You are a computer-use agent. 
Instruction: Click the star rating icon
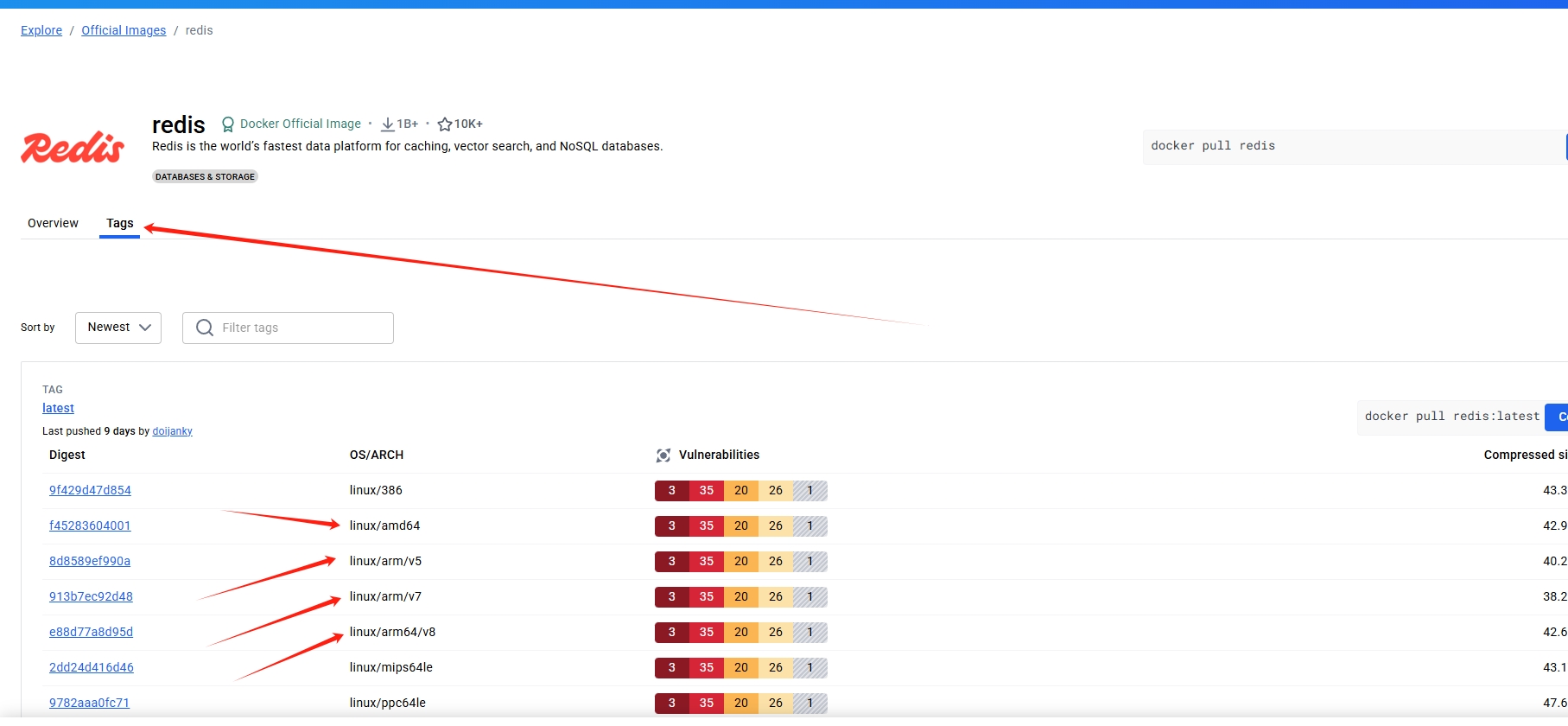(x=445, y=124)
